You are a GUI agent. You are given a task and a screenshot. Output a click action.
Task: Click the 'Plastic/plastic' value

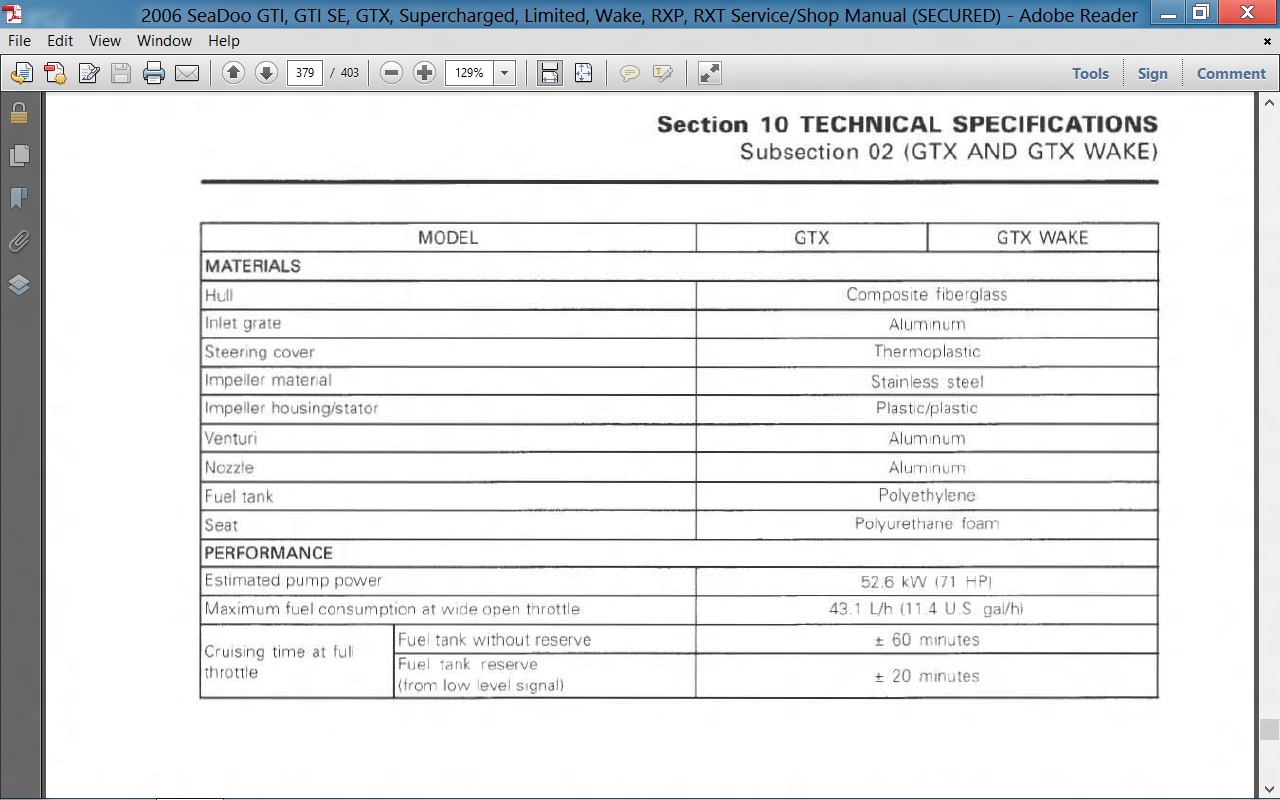click(927, 409)
